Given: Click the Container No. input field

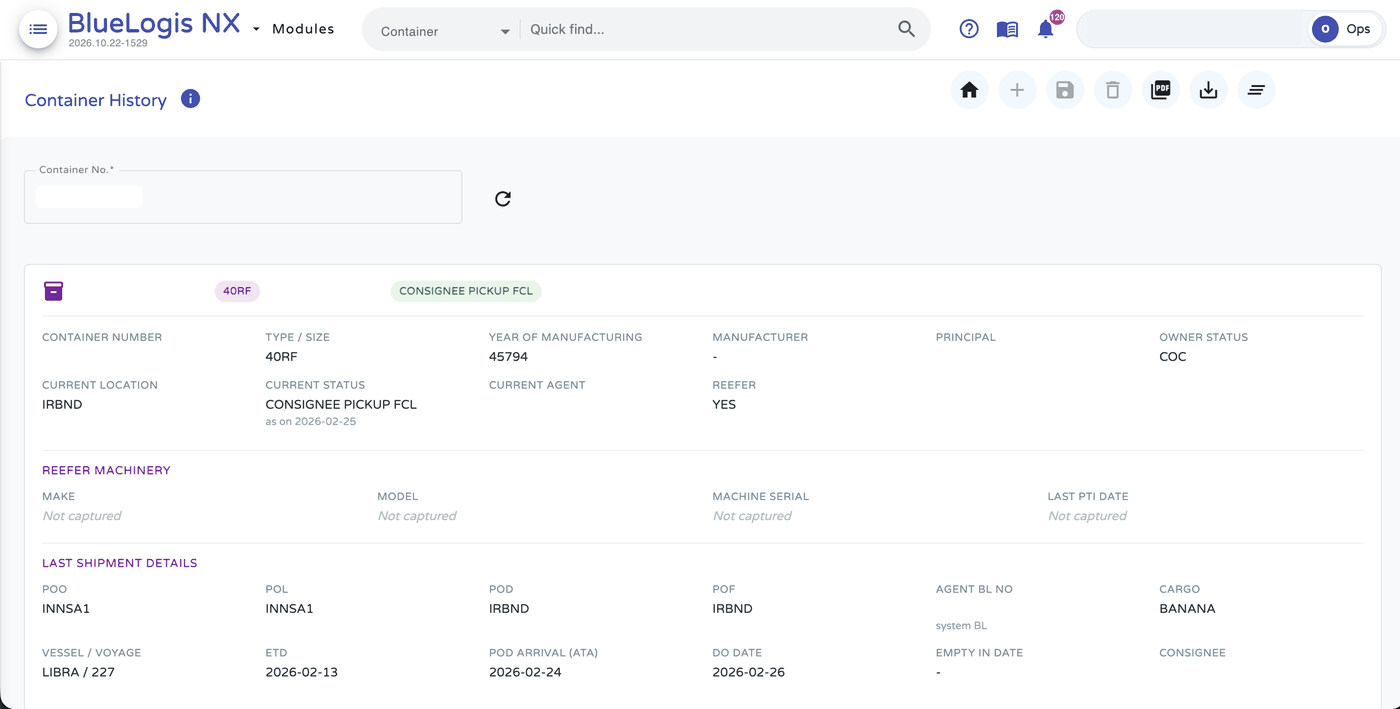Looking at the screenshot, I should [x=243, y=197].
